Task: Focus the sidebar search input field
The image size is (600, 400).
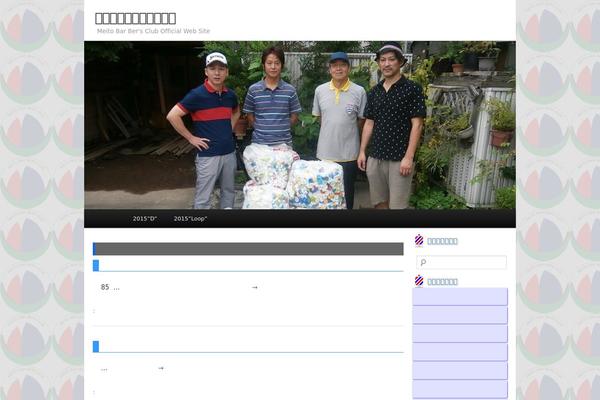Action: (x=461, y=262)
